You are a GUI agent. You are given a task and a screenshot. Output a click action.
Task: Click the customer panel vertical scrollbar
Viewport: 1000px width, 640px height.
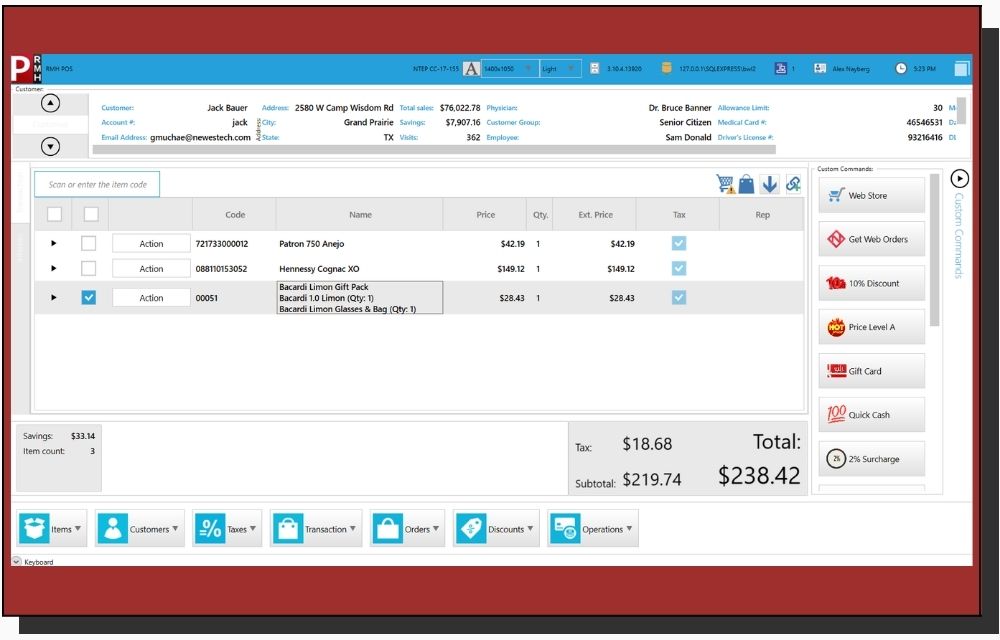(961, 111)
